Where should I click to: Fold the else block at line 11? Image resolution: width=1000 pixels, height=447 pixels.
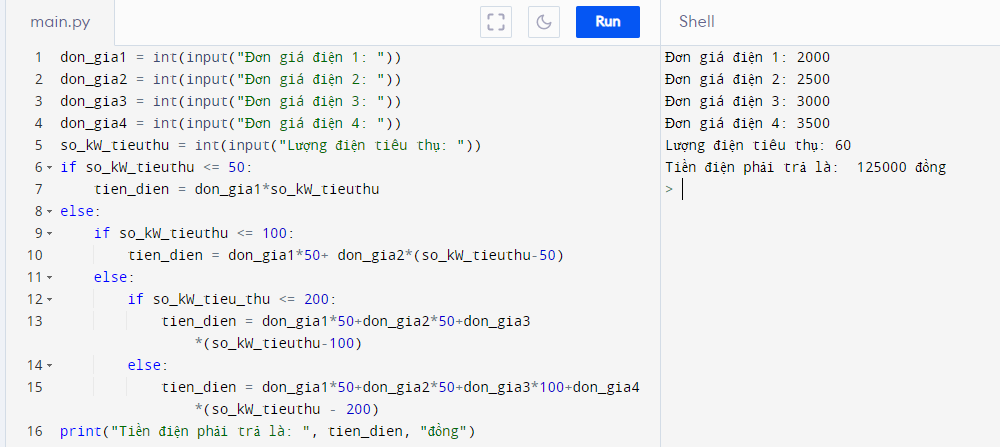50,278
